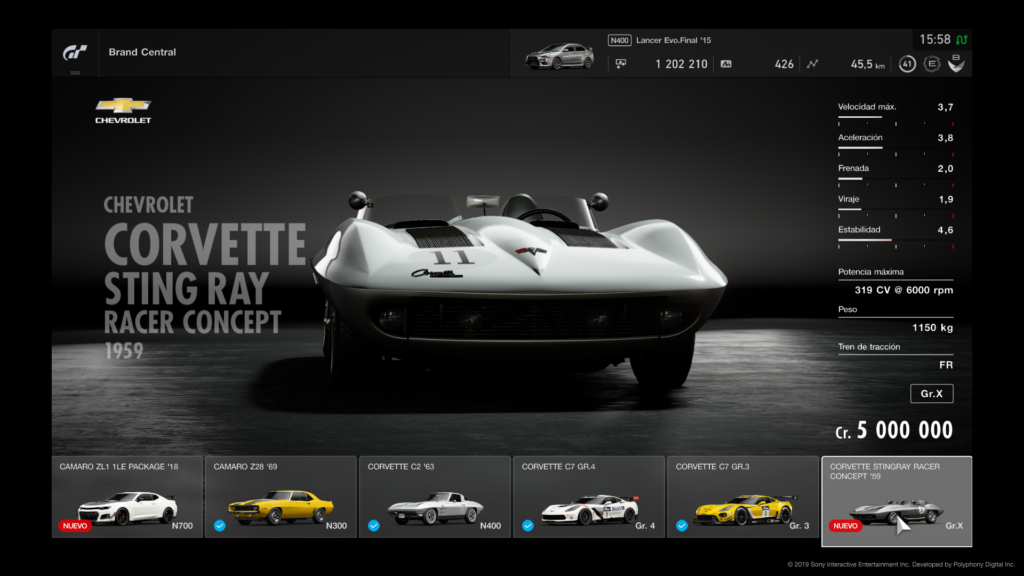
Task: Select the Corvette C2 '63 card
Action: click(435, 497)
